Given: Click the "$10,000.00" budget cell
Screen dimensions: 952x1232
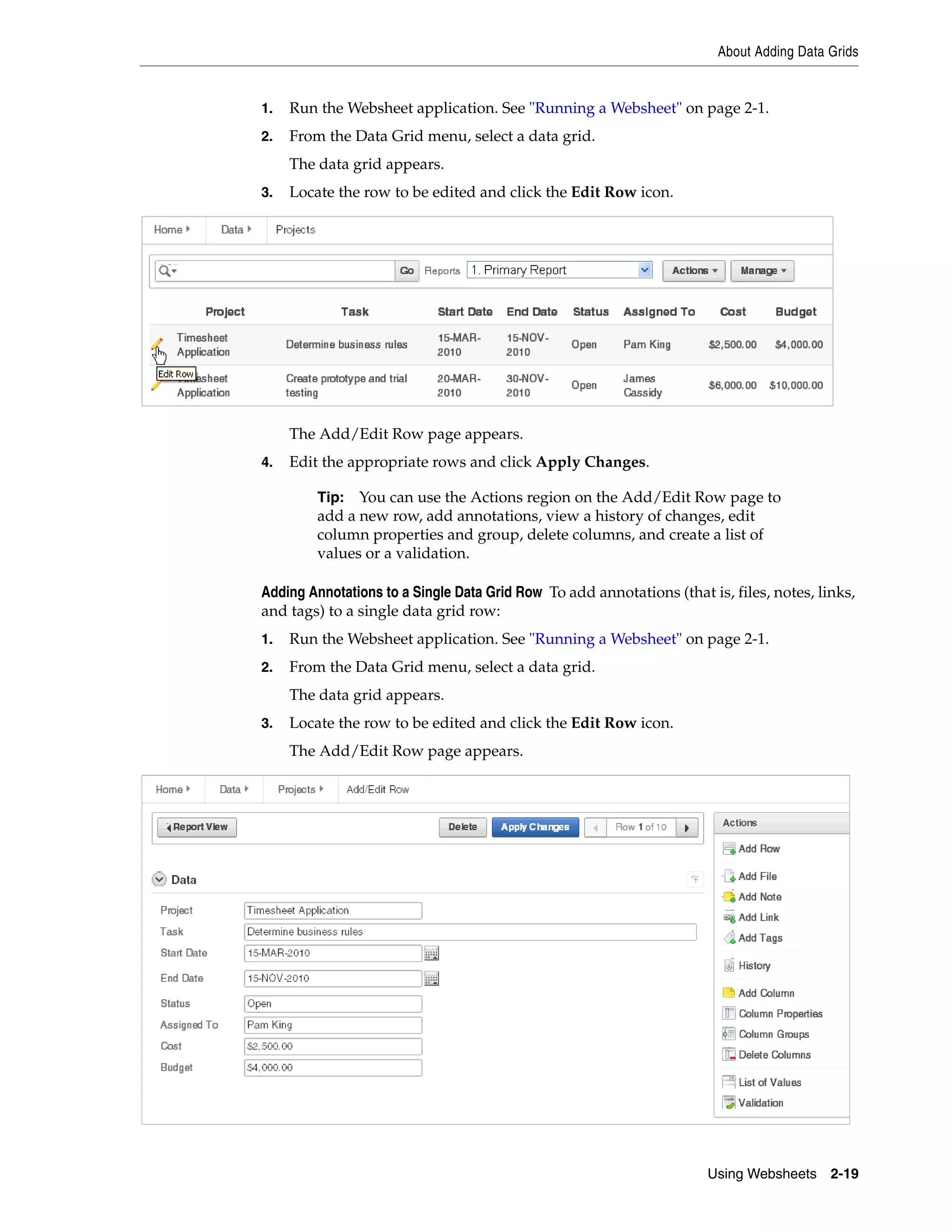Looking at the screenshot, I should click(796, 385).
